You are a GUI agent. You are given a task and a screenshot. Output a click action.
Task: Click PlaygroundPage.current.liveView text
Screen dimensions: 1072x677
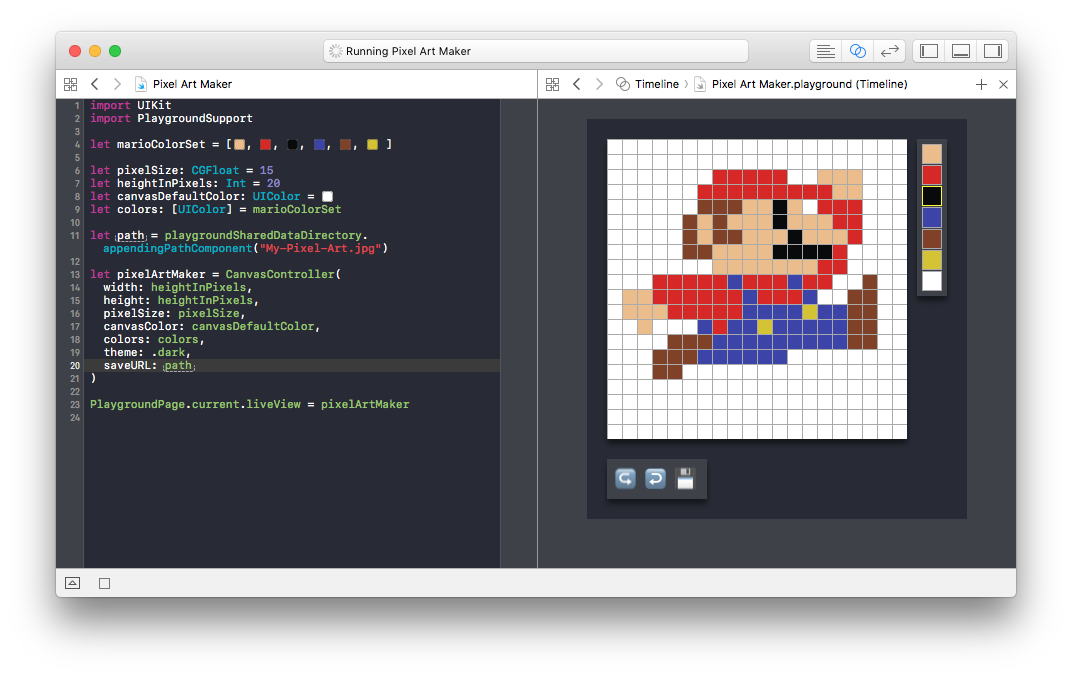[195, 404]
